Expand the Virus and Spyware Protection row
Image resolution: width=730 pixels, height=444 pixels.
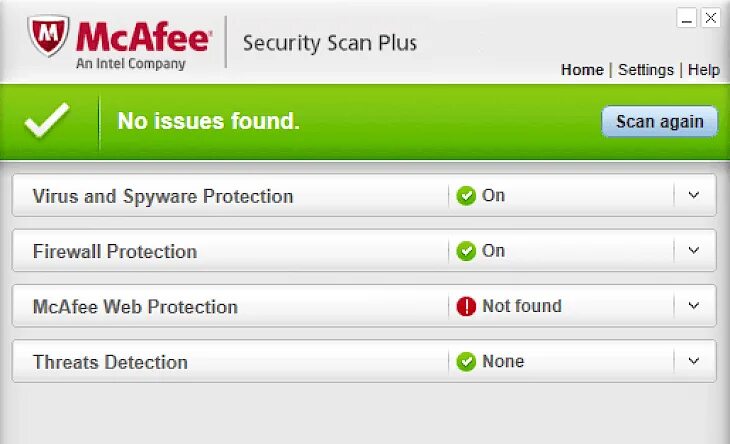[x=694, y=195]
